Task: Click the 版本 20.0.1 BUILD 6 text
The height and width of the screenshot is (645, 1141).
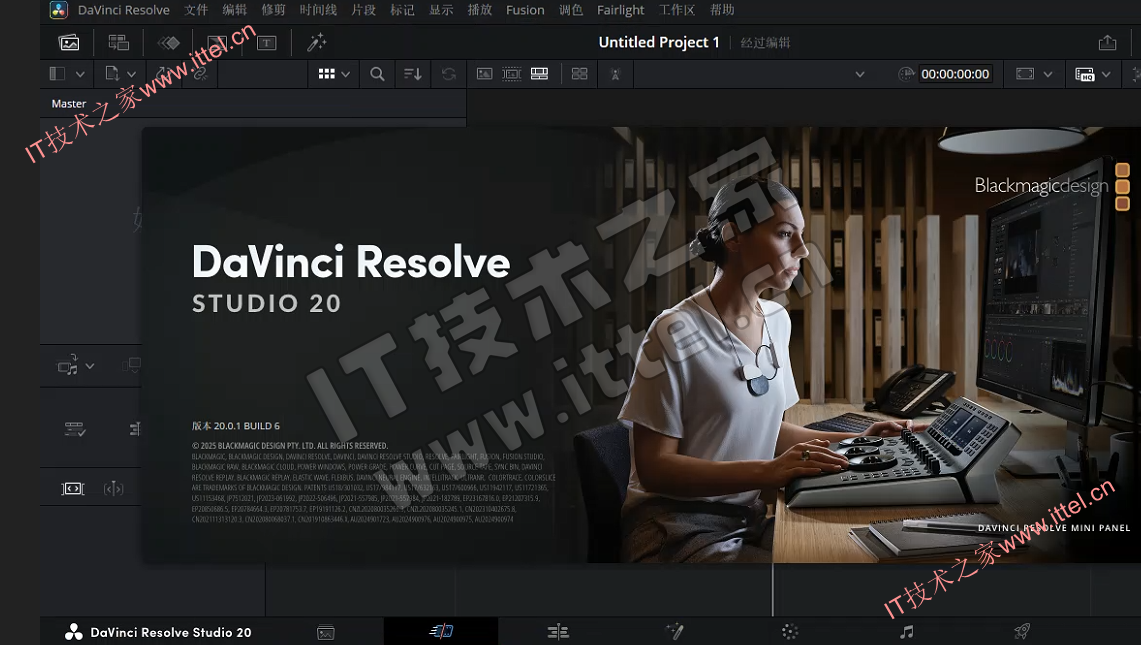Action: [x=236, y=426]
